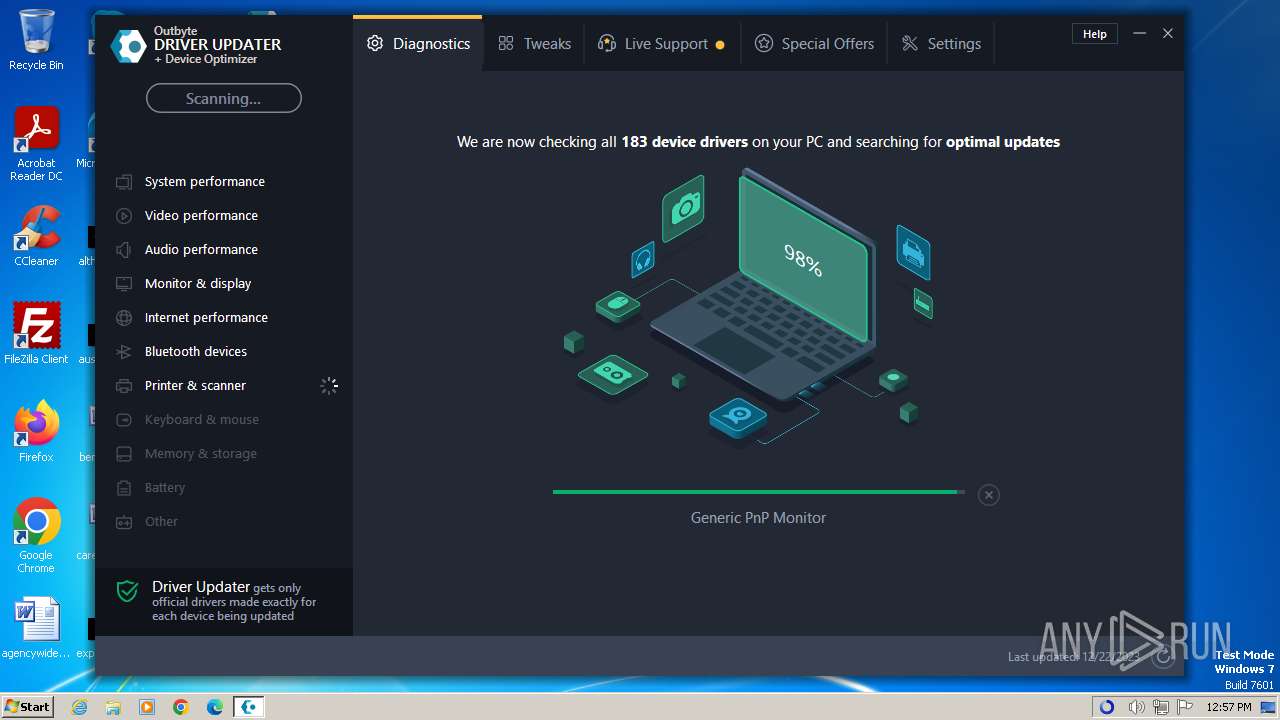1280x720 pixels.
Task: Click the Internet performance category
Action: 206,318
